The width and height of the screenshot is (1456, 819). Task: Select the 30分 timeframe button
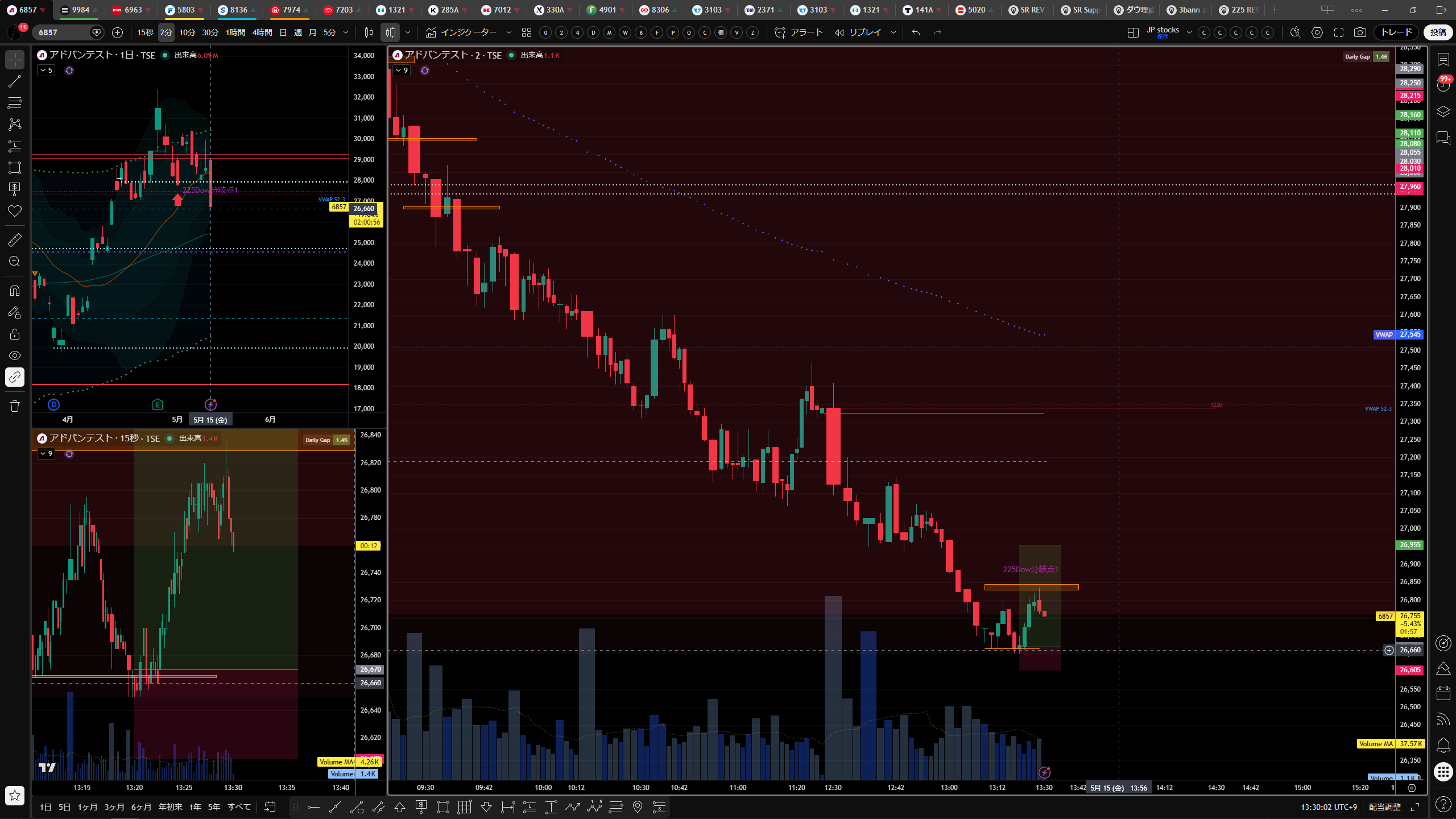pos(210,32)
